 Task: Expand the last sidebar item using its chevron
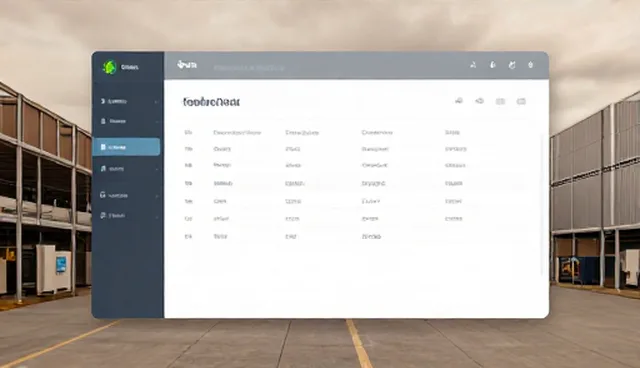tap(156, 216)
